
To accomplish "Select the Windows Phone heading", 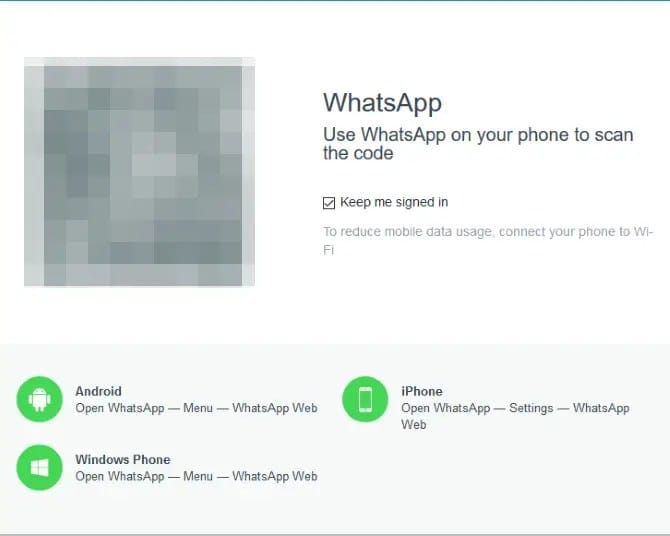I will coord(123,459).
